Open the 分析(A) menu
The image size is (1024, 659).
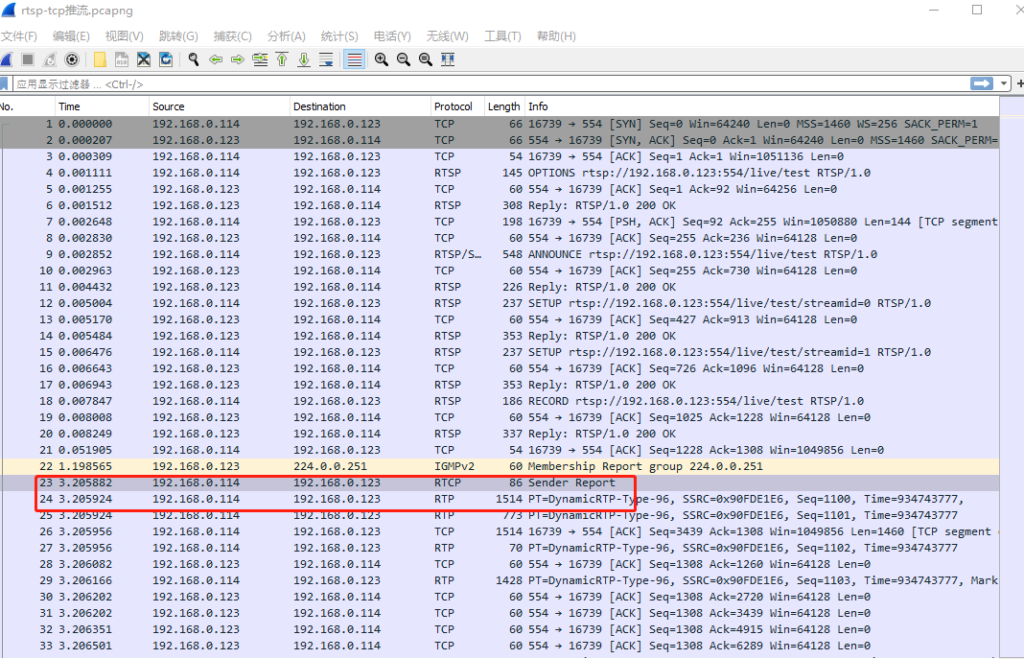coord(286,37)
